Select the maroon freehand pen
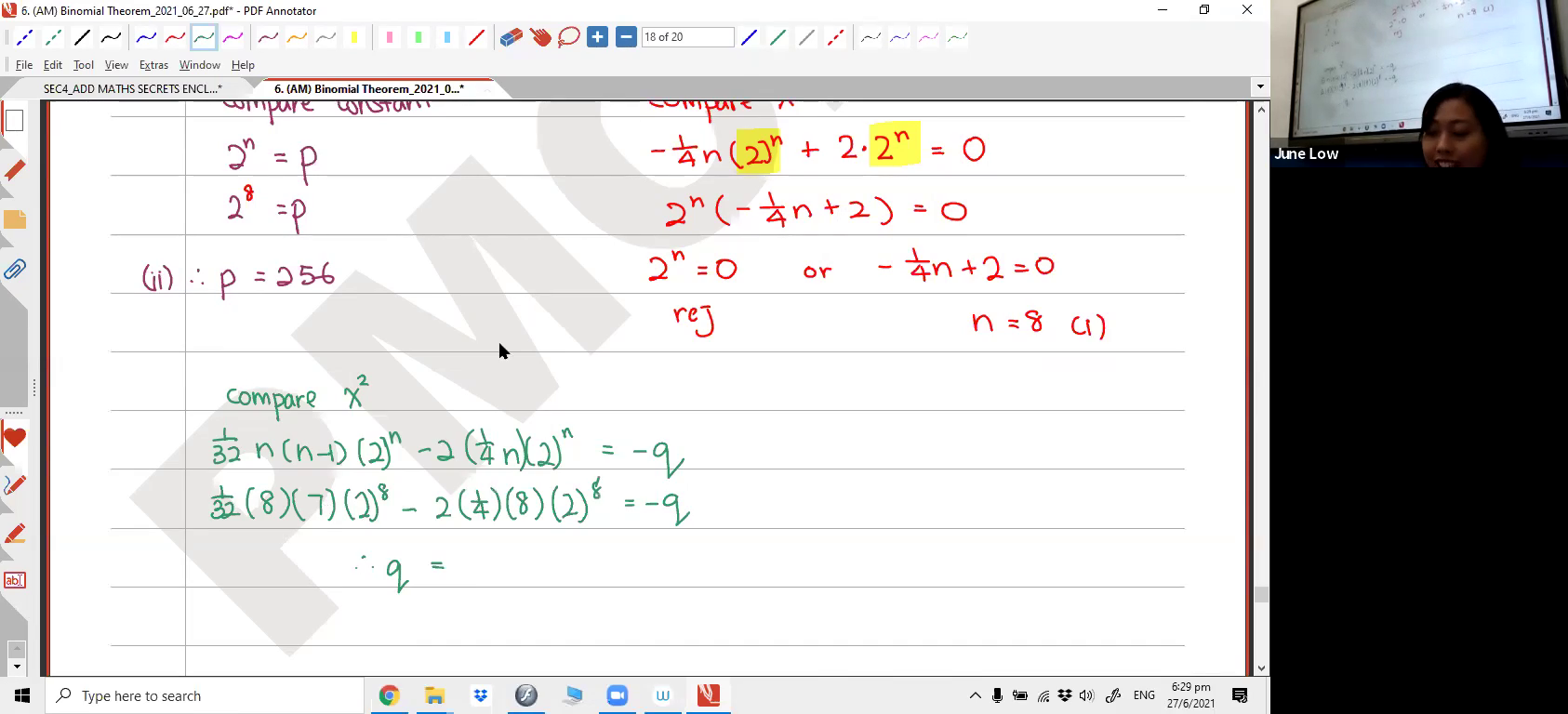The image size is (1568, 714). [x=268, y=37]
